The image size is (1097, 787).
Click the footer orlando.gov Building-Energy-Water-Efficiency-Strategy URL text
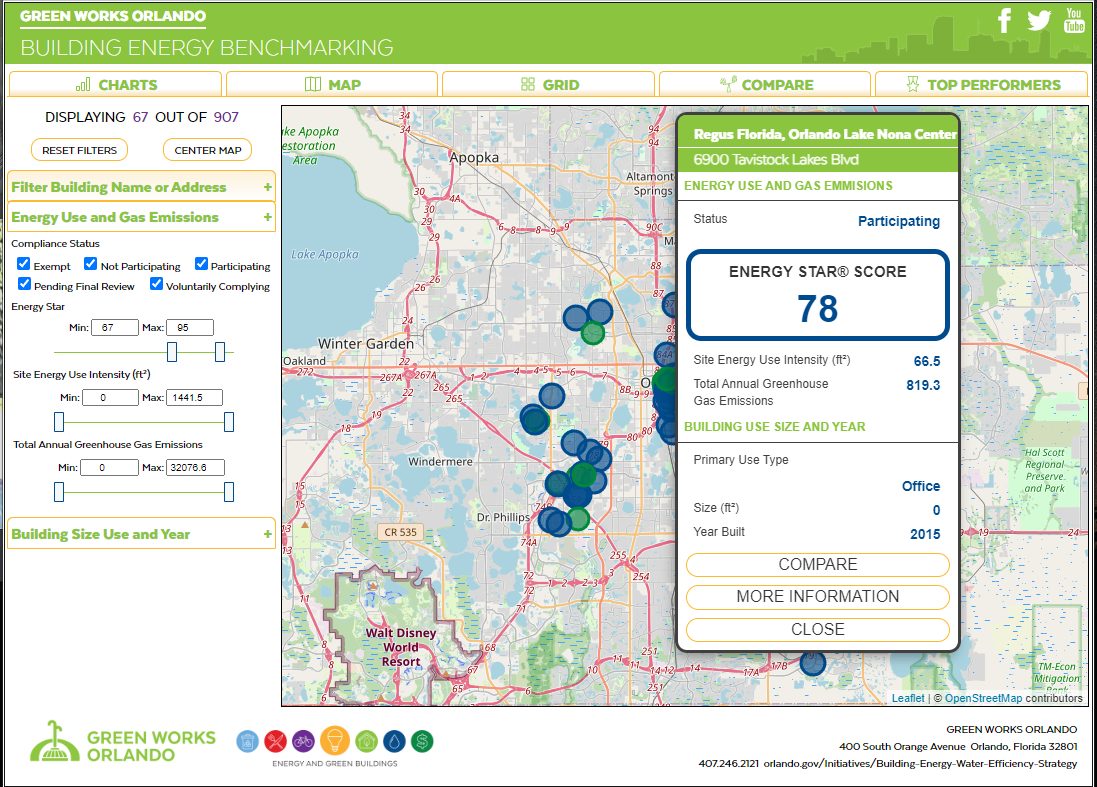pos(920,763)
